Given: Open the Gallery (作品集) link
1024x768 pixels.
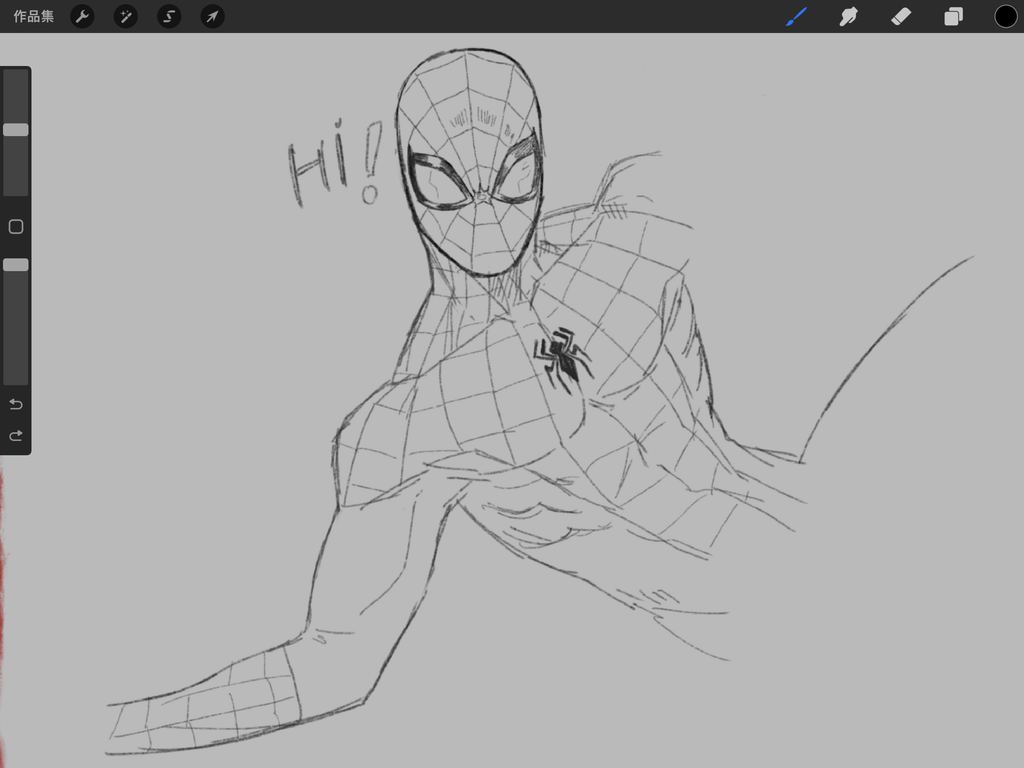Looking at the screenshot, I should (x=33, y=16).
